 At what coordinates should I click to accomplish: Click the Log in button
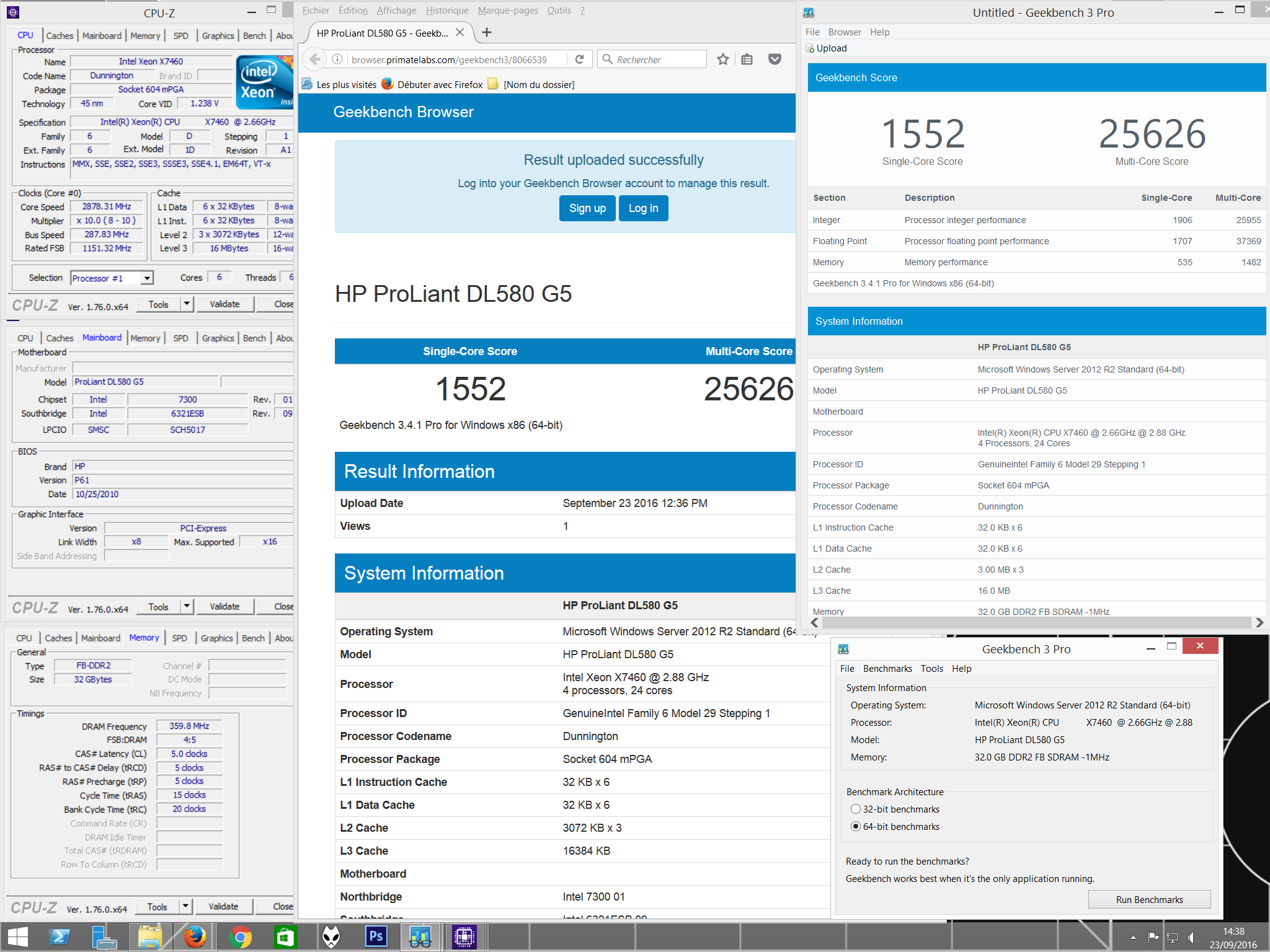(643, 208)
